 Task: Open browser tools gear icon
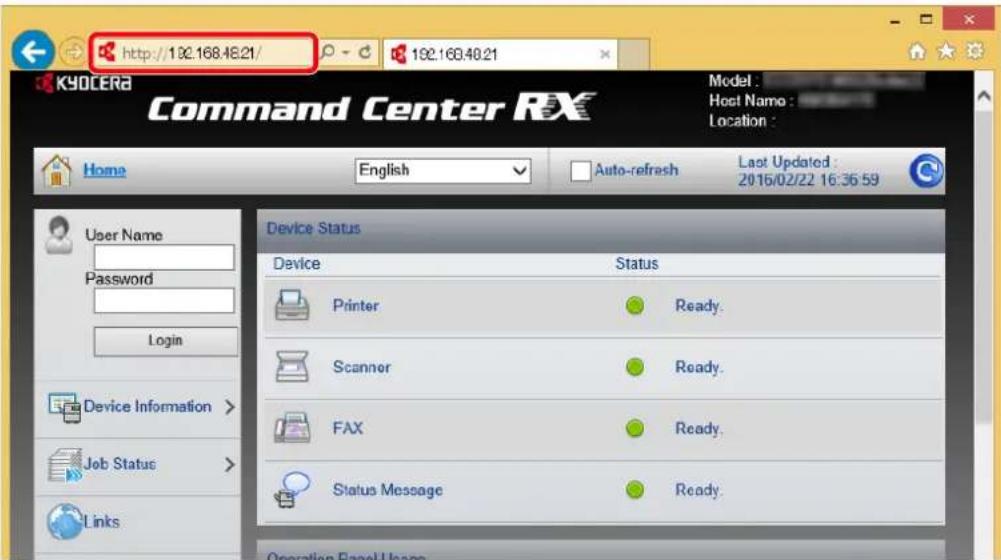(x=974, y=50)
